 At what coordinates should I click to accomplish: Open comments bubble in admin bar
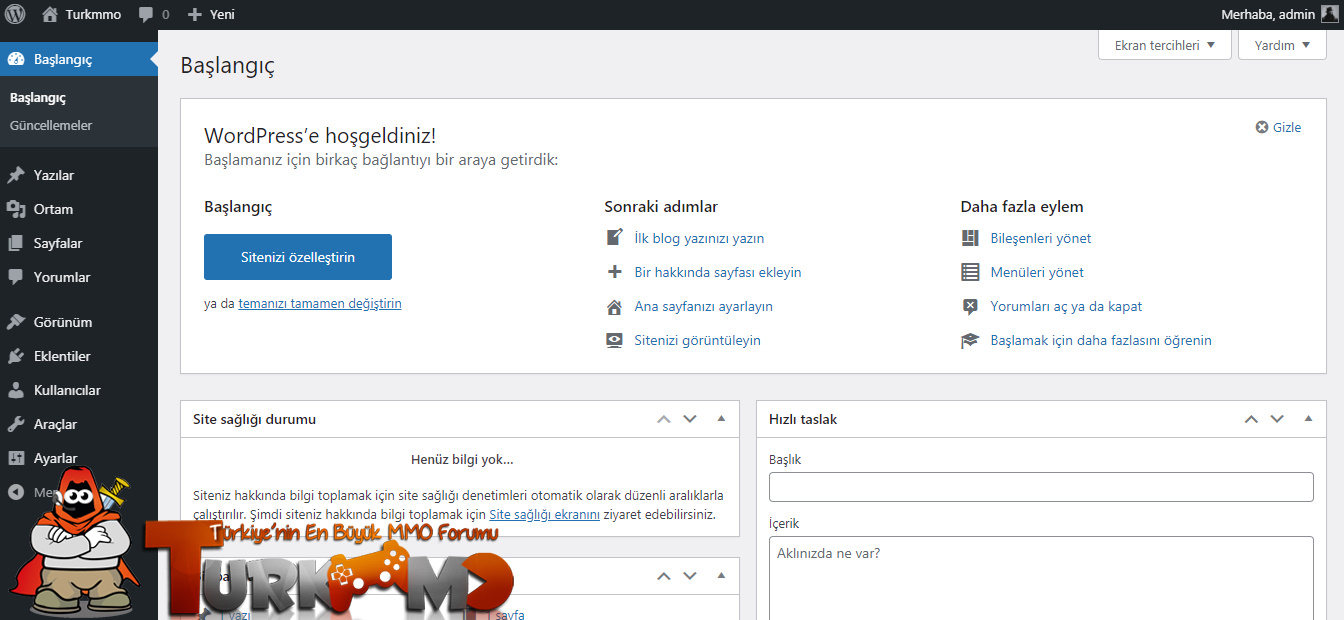pos(146,15)
